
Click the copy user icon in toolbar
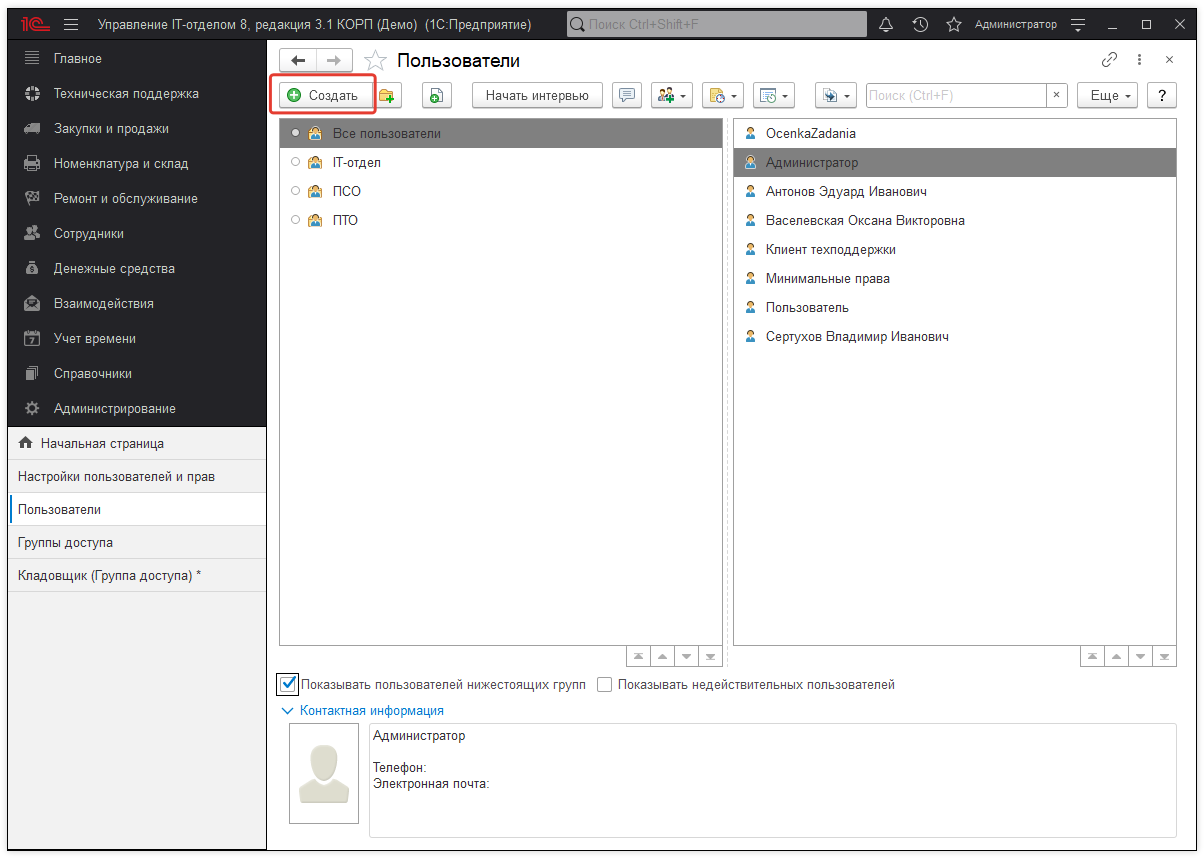click(x=436, y=96)
